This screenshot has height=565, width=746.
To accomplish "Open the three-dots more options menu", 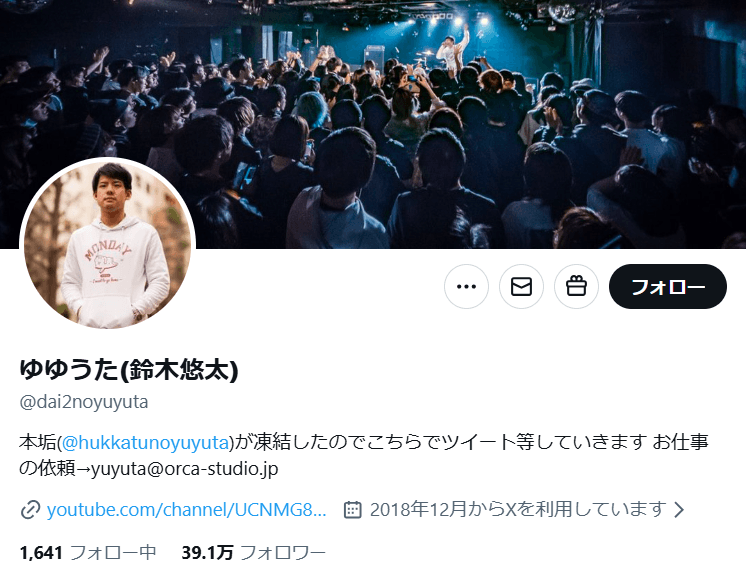I will [x=466, y=286].
